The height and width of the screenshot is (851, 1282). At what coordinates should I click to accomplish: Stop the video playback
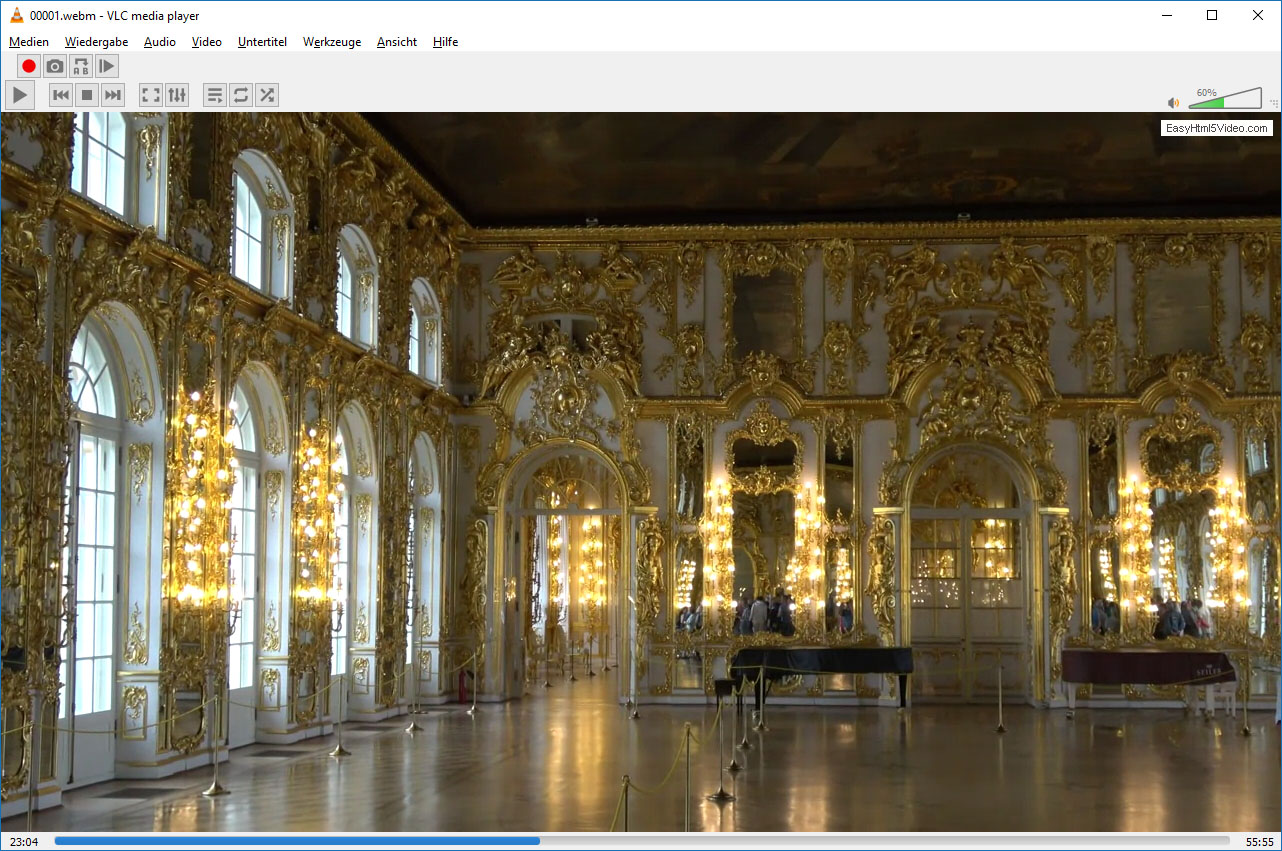tap(87, 96)
